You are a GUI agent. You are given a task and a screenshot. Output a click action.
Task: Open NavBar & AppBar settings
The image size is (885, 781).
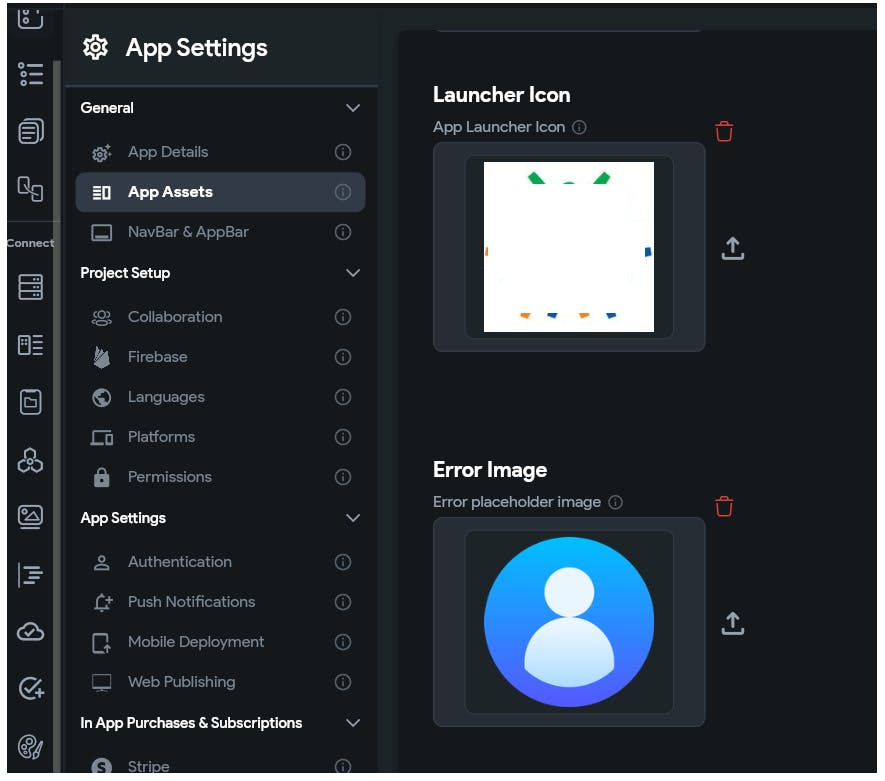tap(220, 232)
